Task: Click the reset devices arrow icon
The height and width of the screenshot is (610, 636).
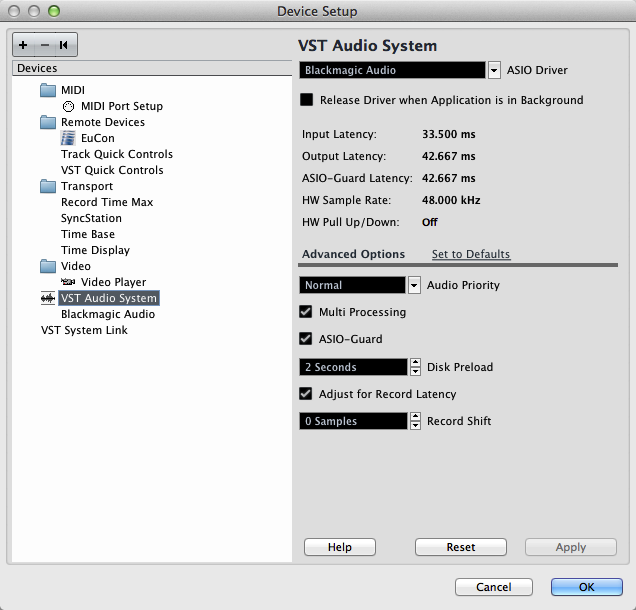Action: click(64, 45)
